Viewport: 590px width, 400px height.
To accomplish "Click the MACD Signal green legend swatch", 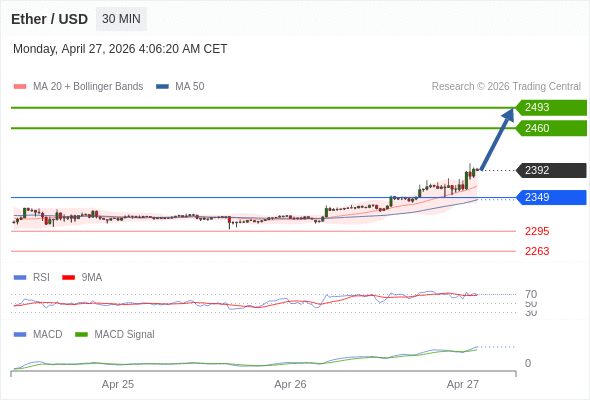I will (x=81, y=335).
